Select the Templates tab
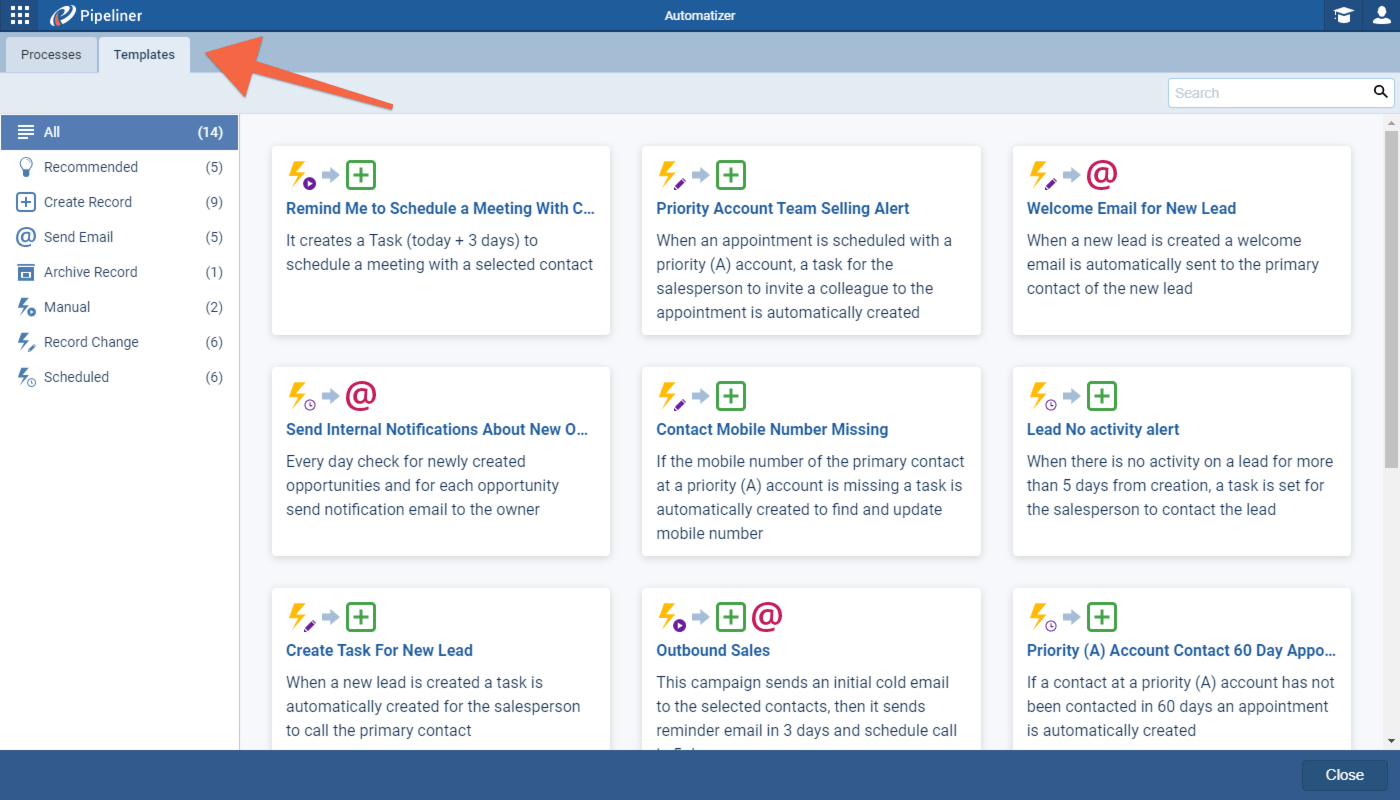Screen dimensions: 1400x800 tap(144, 55)
